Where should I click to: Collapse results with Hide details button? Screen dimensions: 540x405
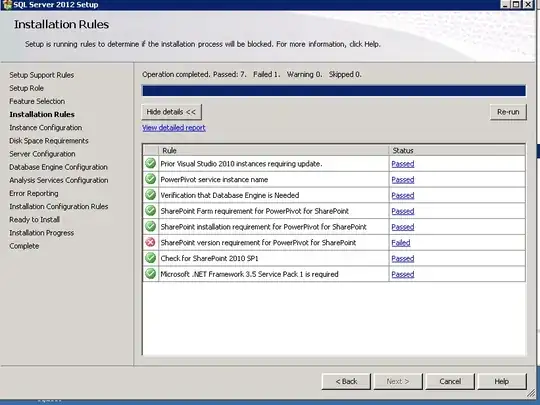coord(172,112)
